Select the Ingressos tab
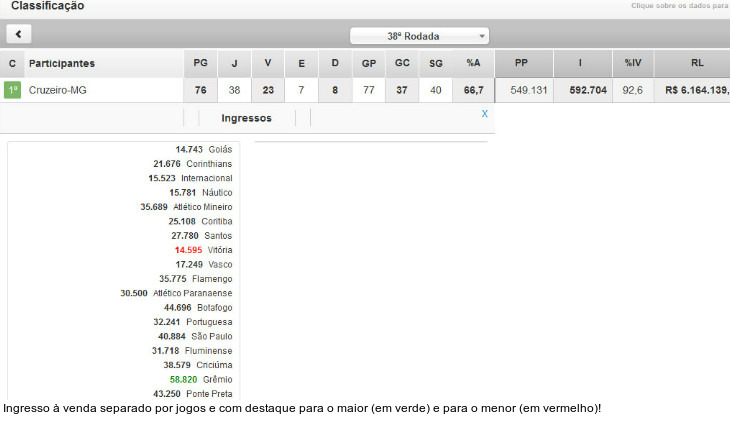This screenshot has height=424, width=730. pos(246,118)
